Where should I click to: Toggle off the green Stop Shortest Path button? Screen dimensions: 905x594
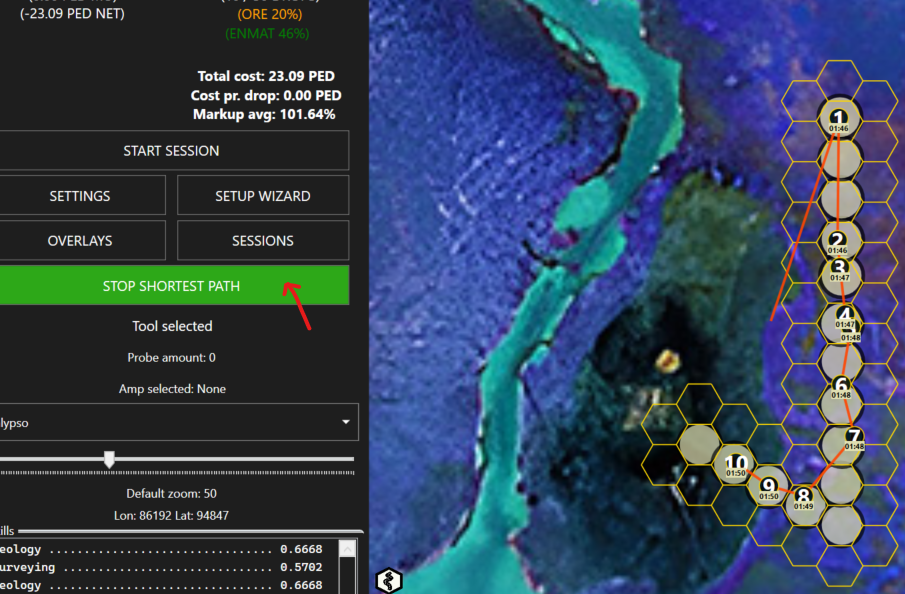pyautogui.click(x=171, y=286)
